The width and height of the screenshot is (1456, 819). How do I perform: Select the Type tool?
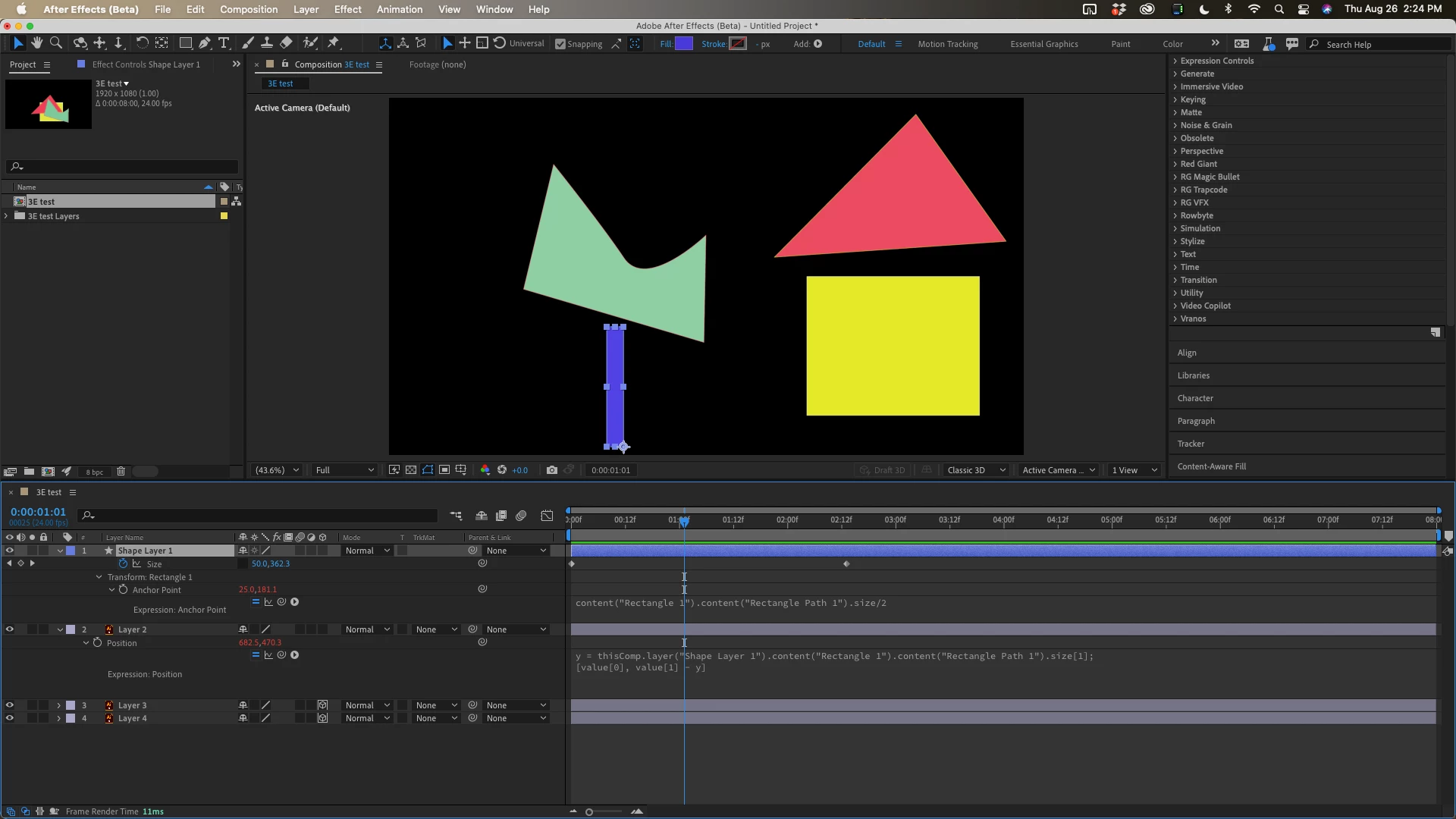click(x=224, y=43)
